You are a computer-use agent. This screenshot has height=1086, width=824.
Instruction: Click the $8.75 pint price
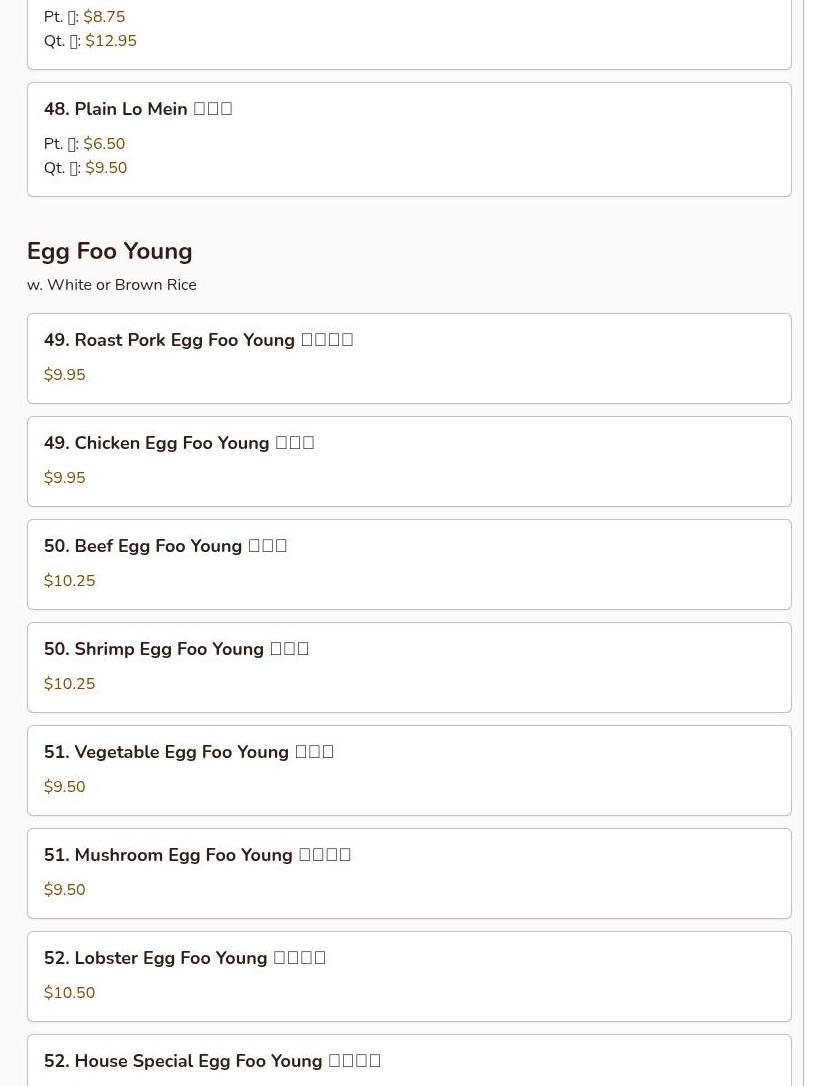(x=104, y=17)
